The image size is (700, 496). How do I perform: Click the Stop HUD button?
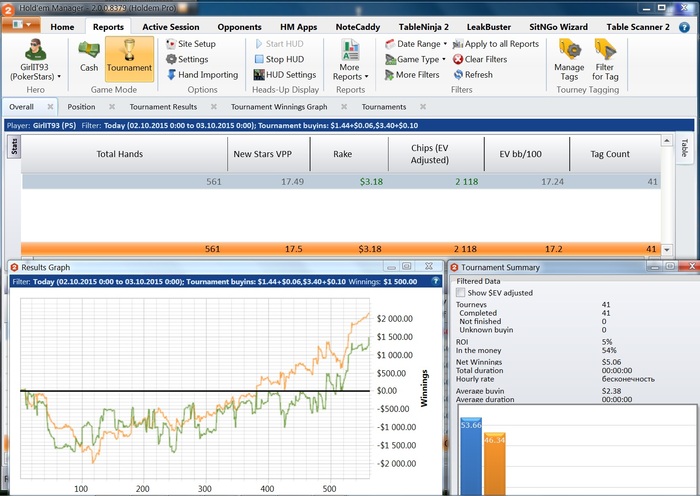pos(279,59)
